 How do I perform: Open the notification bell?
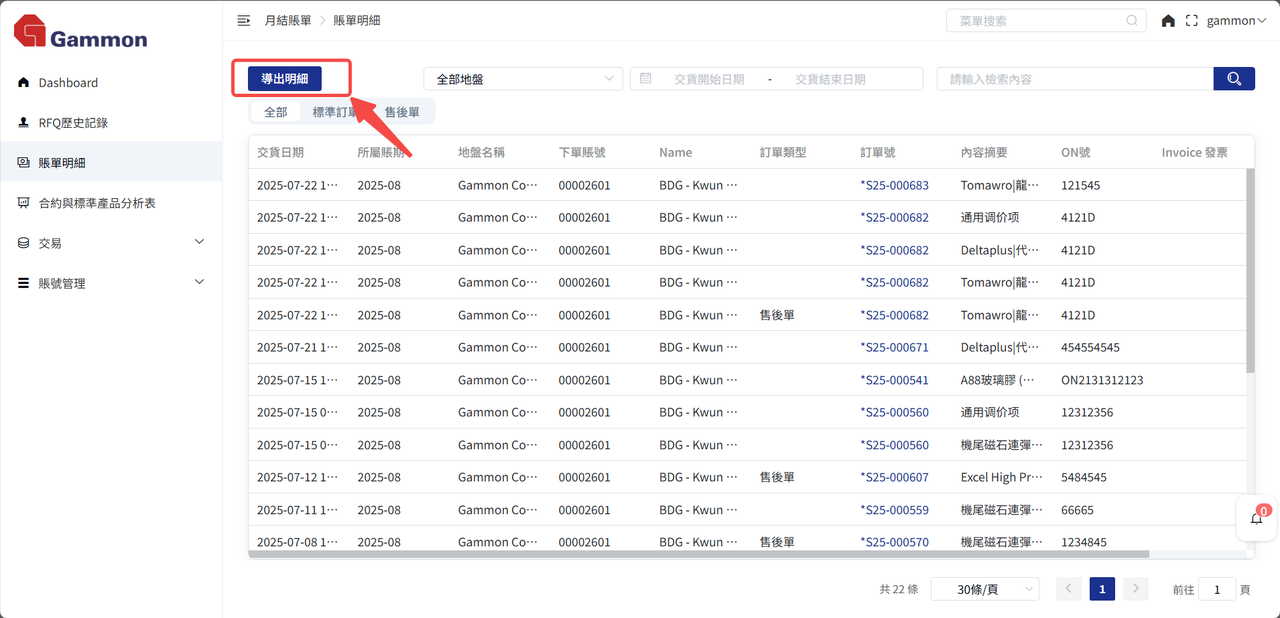click(1257, 518)
